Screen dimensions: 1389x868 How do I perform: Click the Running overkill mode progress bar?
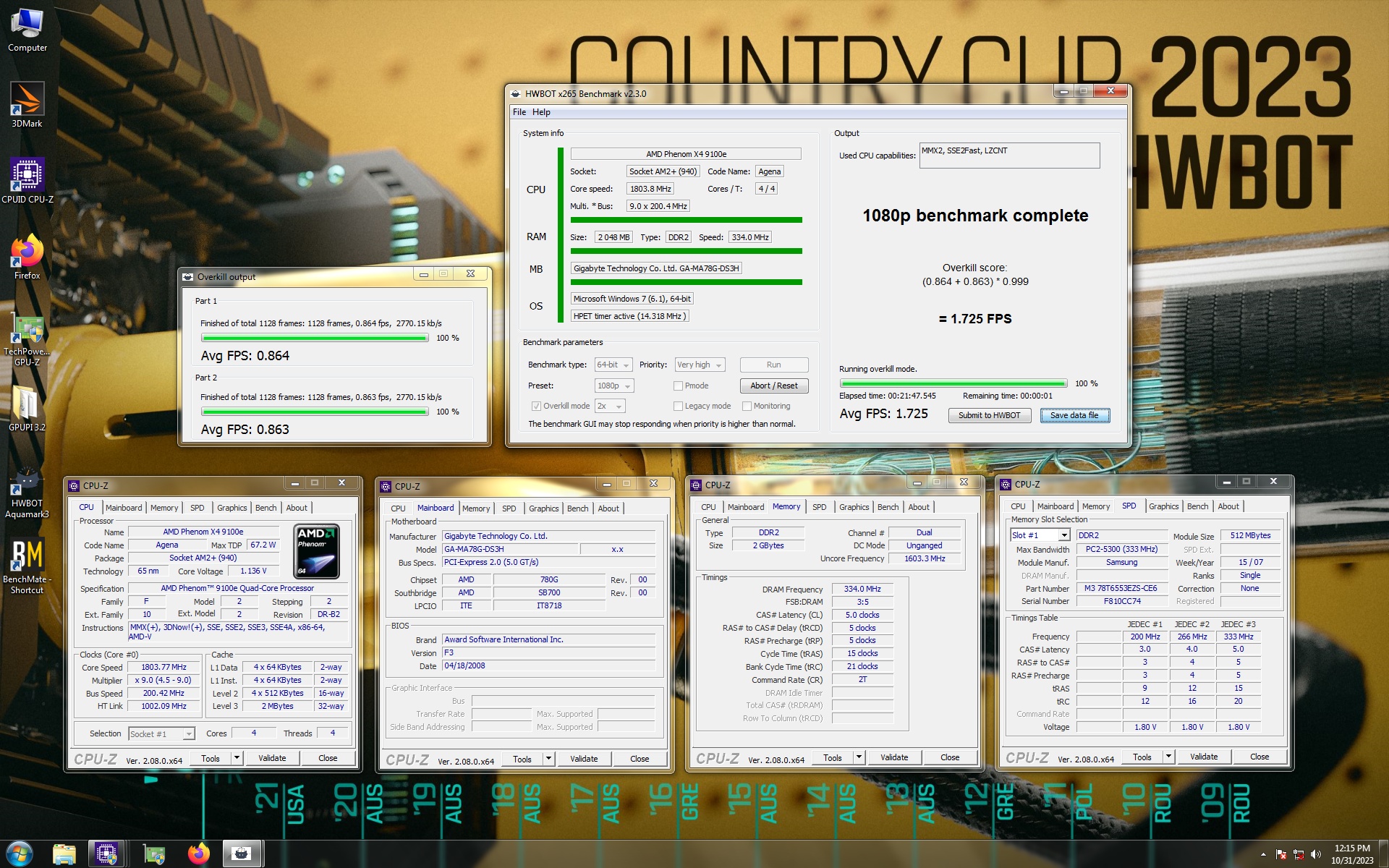[x=953, y=383]
